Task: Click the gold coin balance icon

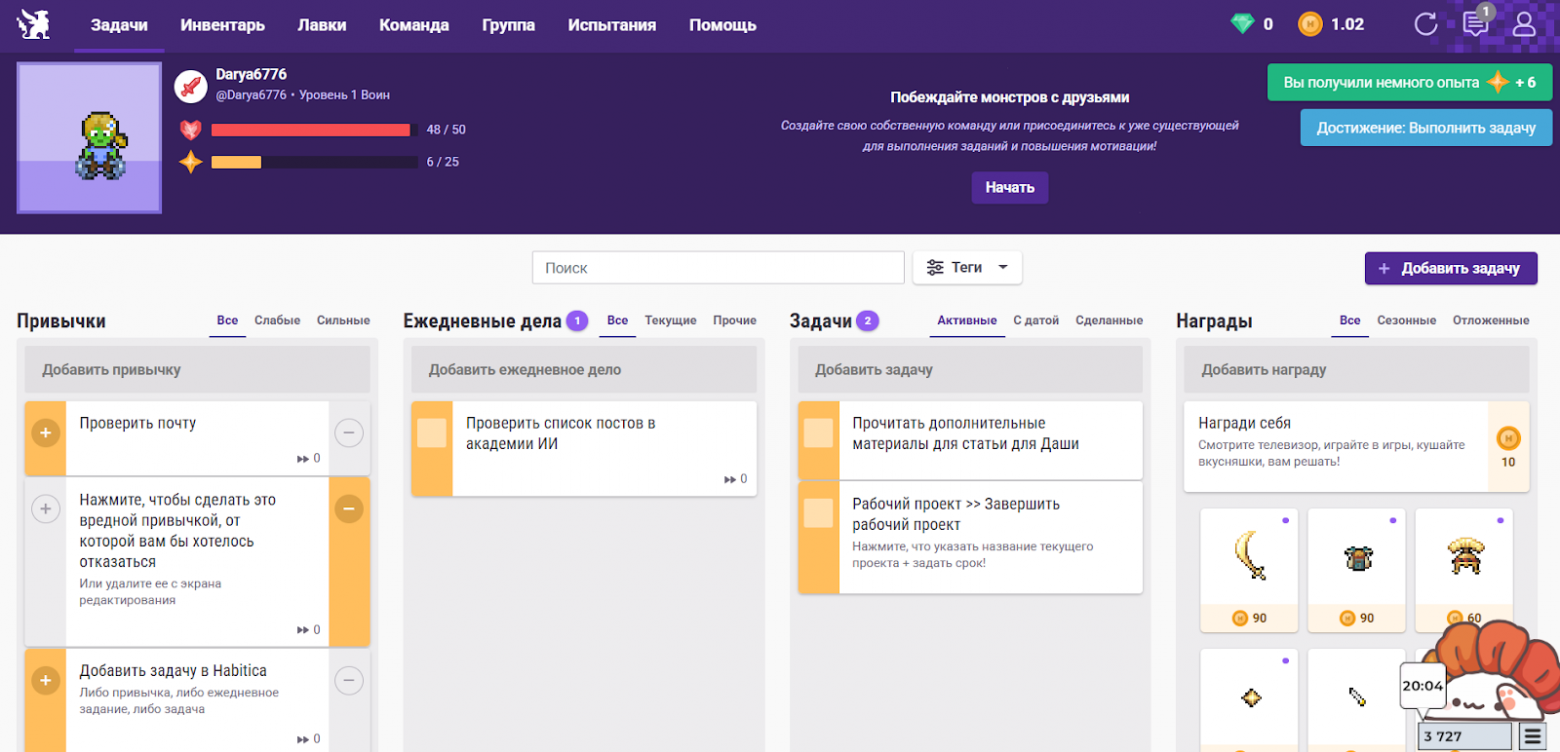Action: 1312,23
